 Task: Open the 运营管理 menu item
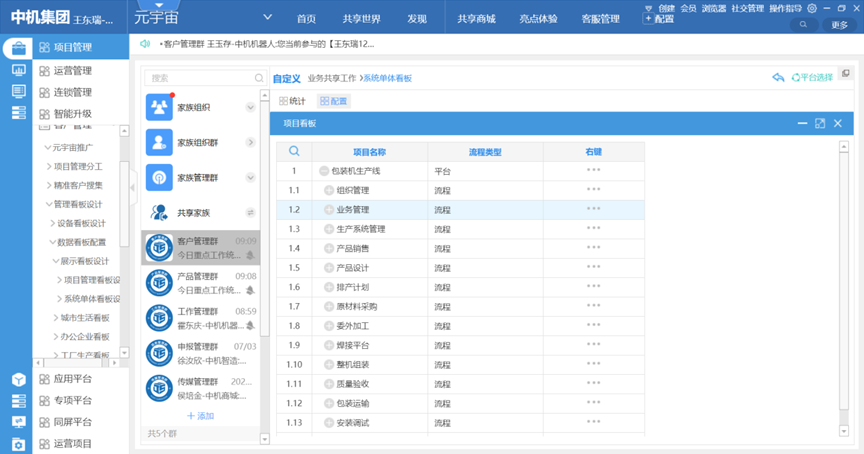[72, 70]
